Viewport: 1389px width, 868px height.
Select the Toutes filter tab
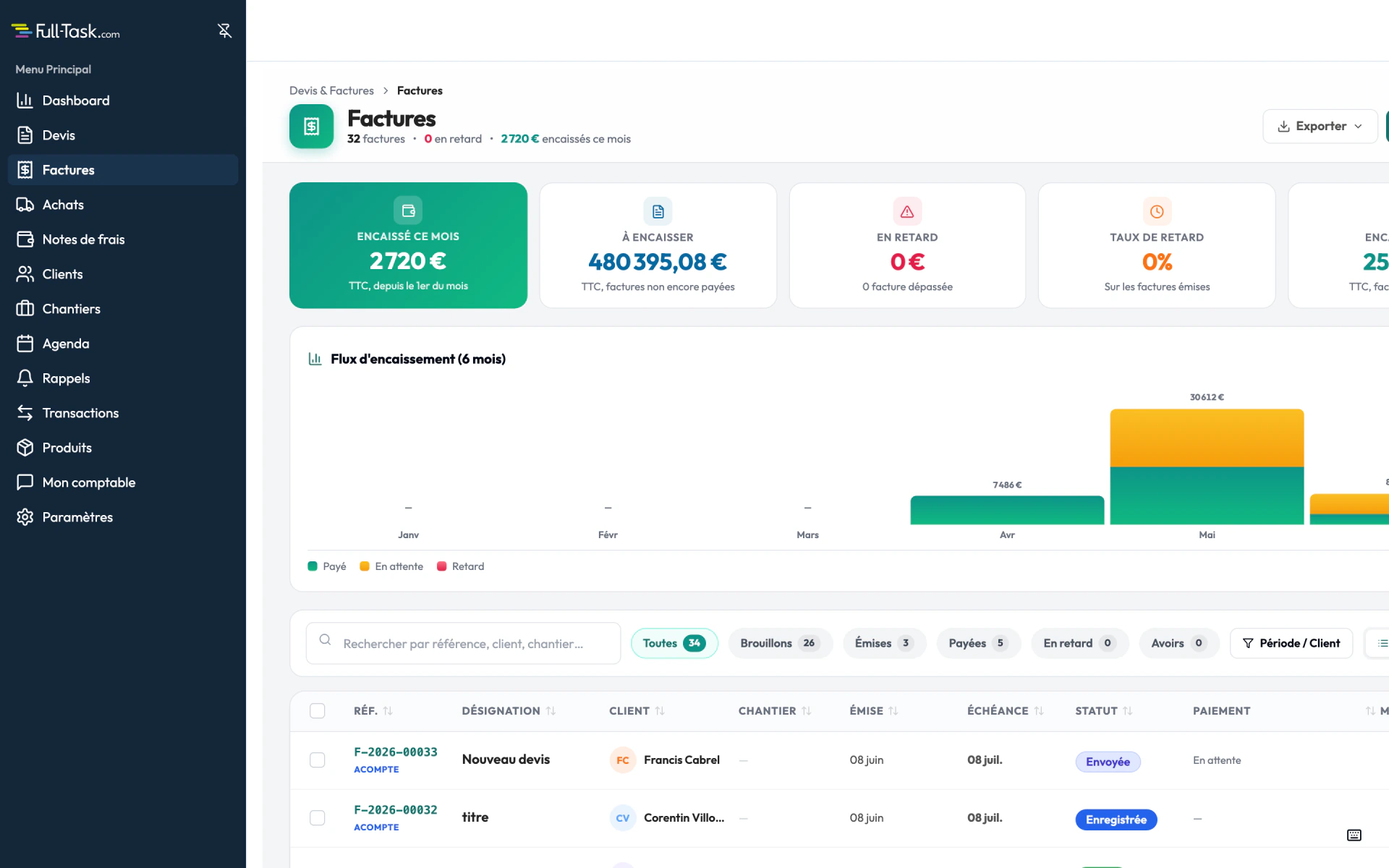pyautogui.click(x=674, y=643)
